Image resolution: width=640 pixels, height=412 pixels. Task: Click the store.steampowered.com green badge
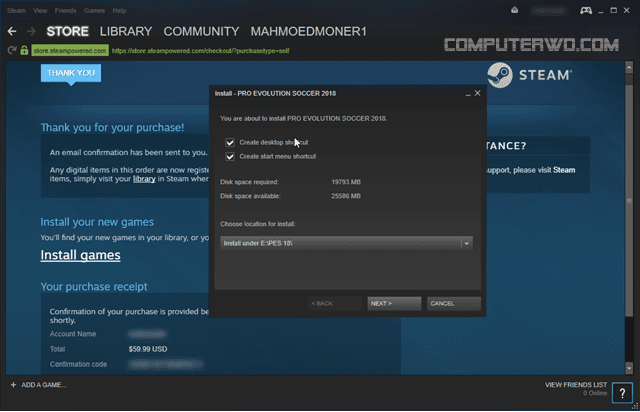pos(70,51)
